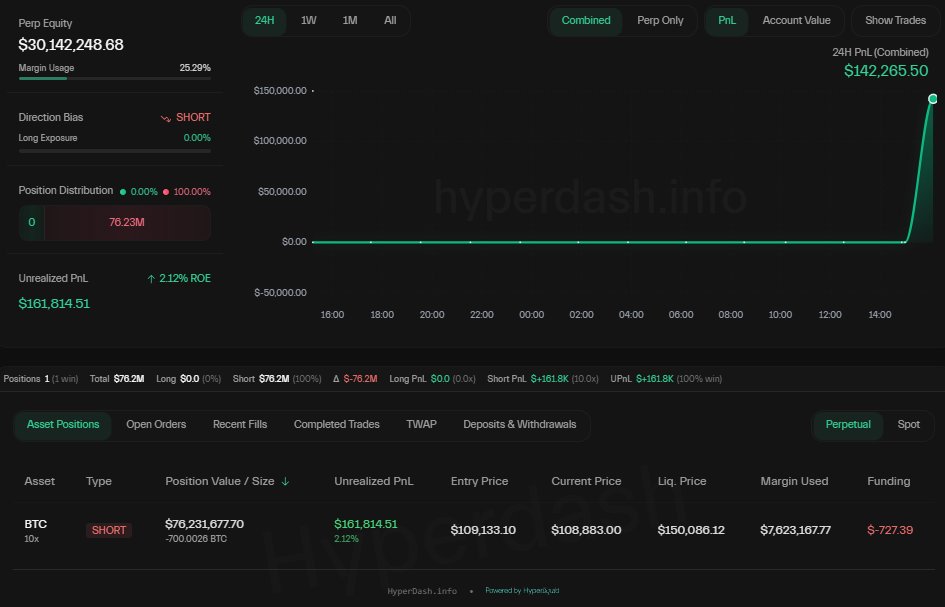Click the Long Exposure bar
This screenshot has width=945, height=607.
115,151
